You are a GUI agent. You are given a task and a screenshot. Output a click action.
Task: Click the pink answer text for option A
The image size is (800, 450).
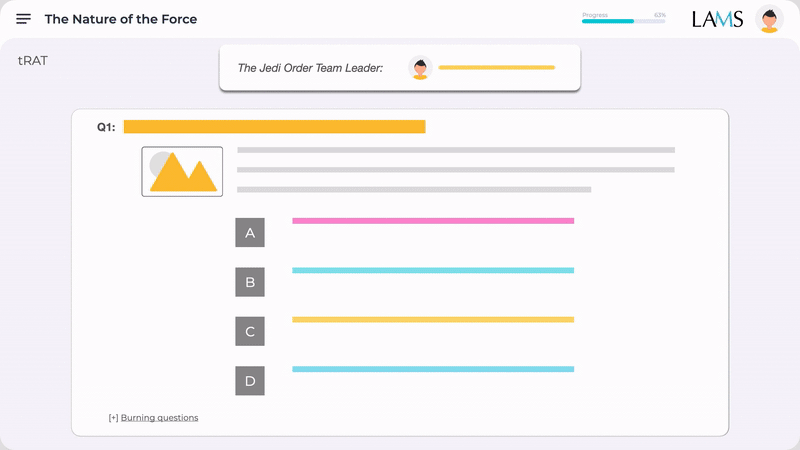click(433, 221)
